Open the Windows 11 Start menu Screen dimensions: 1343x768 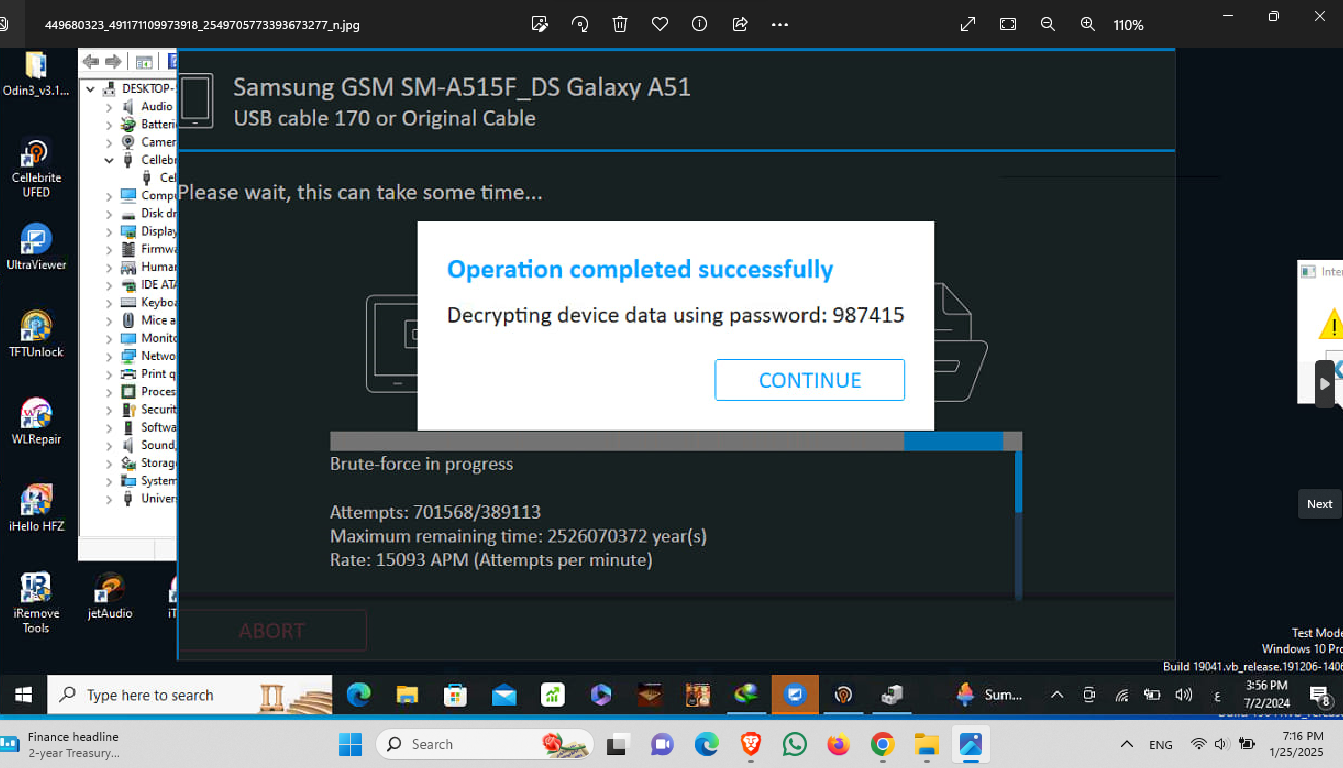[351, 744]
